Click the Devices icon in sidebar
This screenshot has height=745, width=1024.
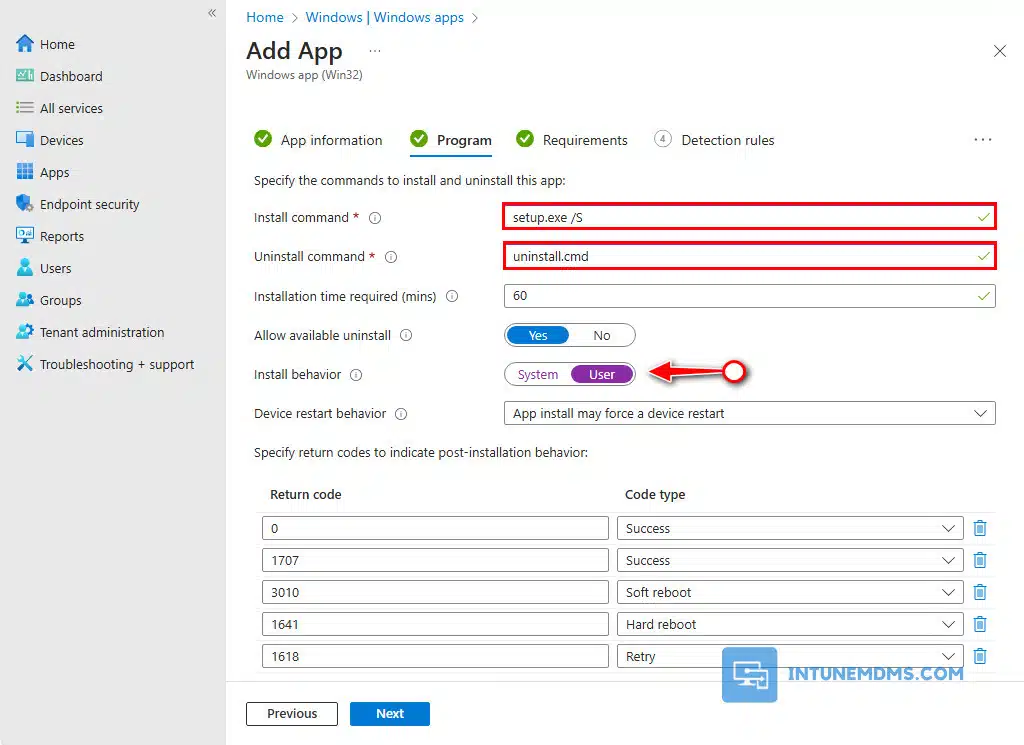click(25, 140)
